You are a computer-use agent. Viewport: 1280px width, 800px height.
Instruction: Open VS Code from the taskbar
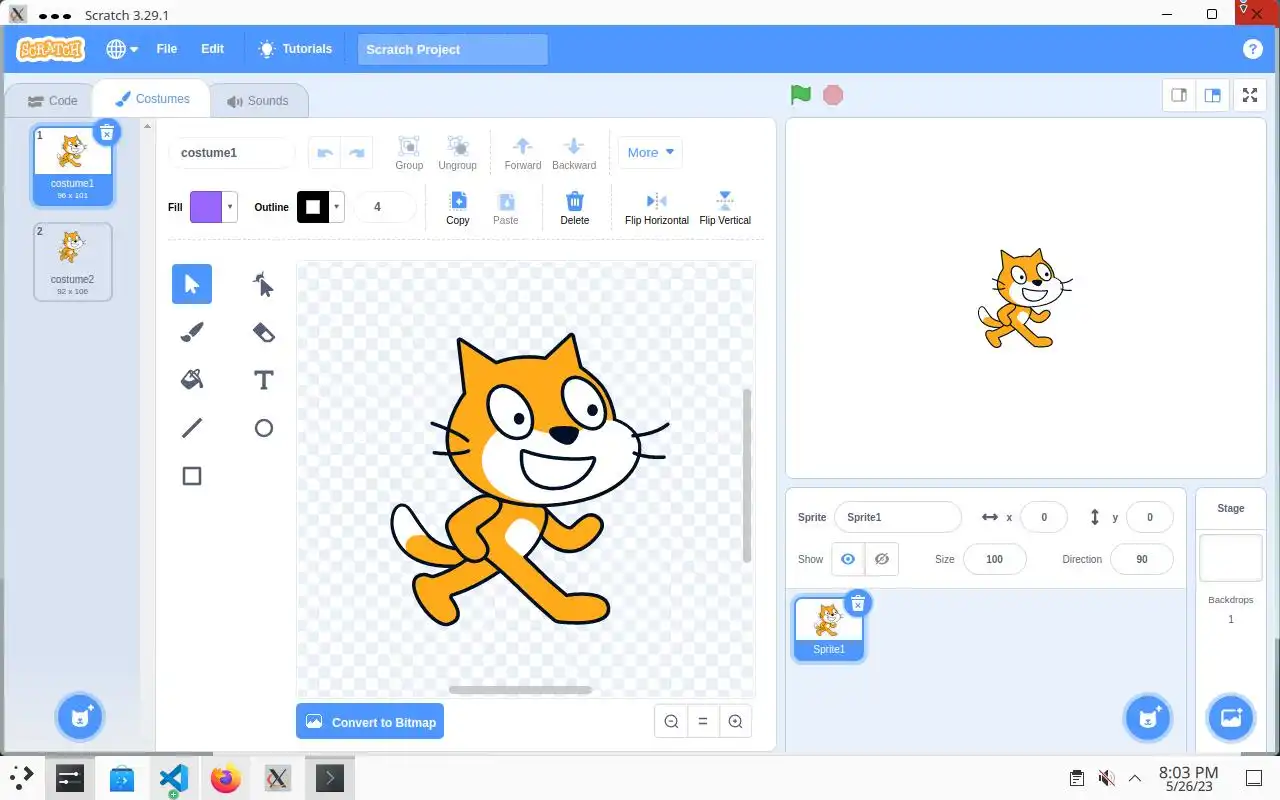(174, 778)
